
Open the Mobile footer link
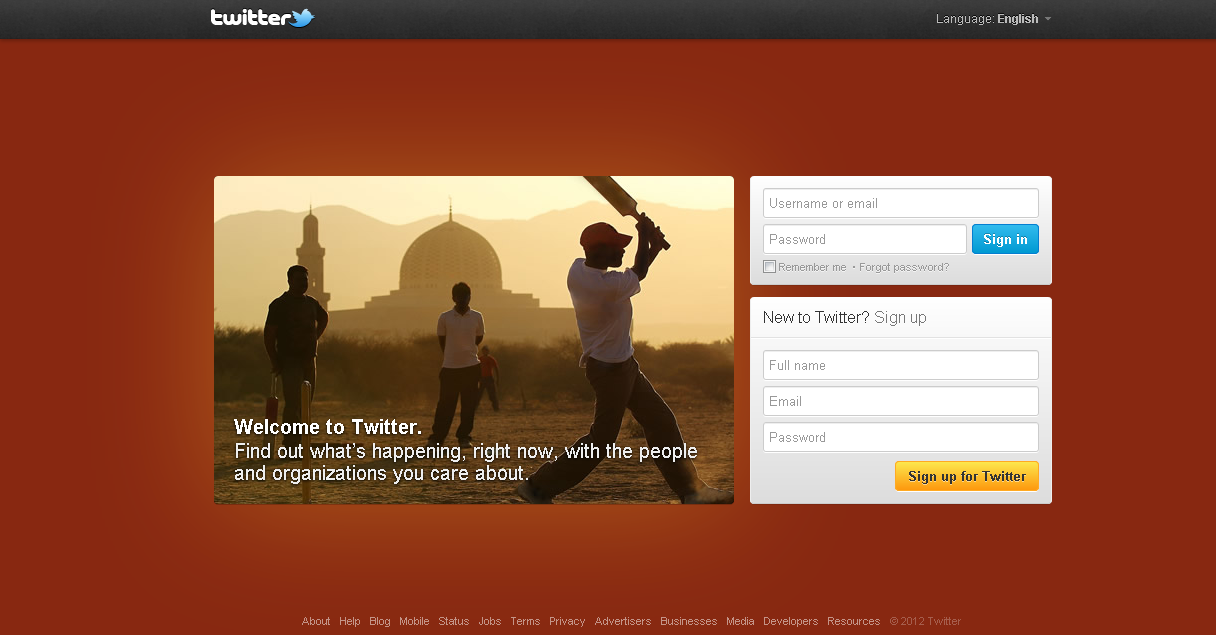[414, 621]
